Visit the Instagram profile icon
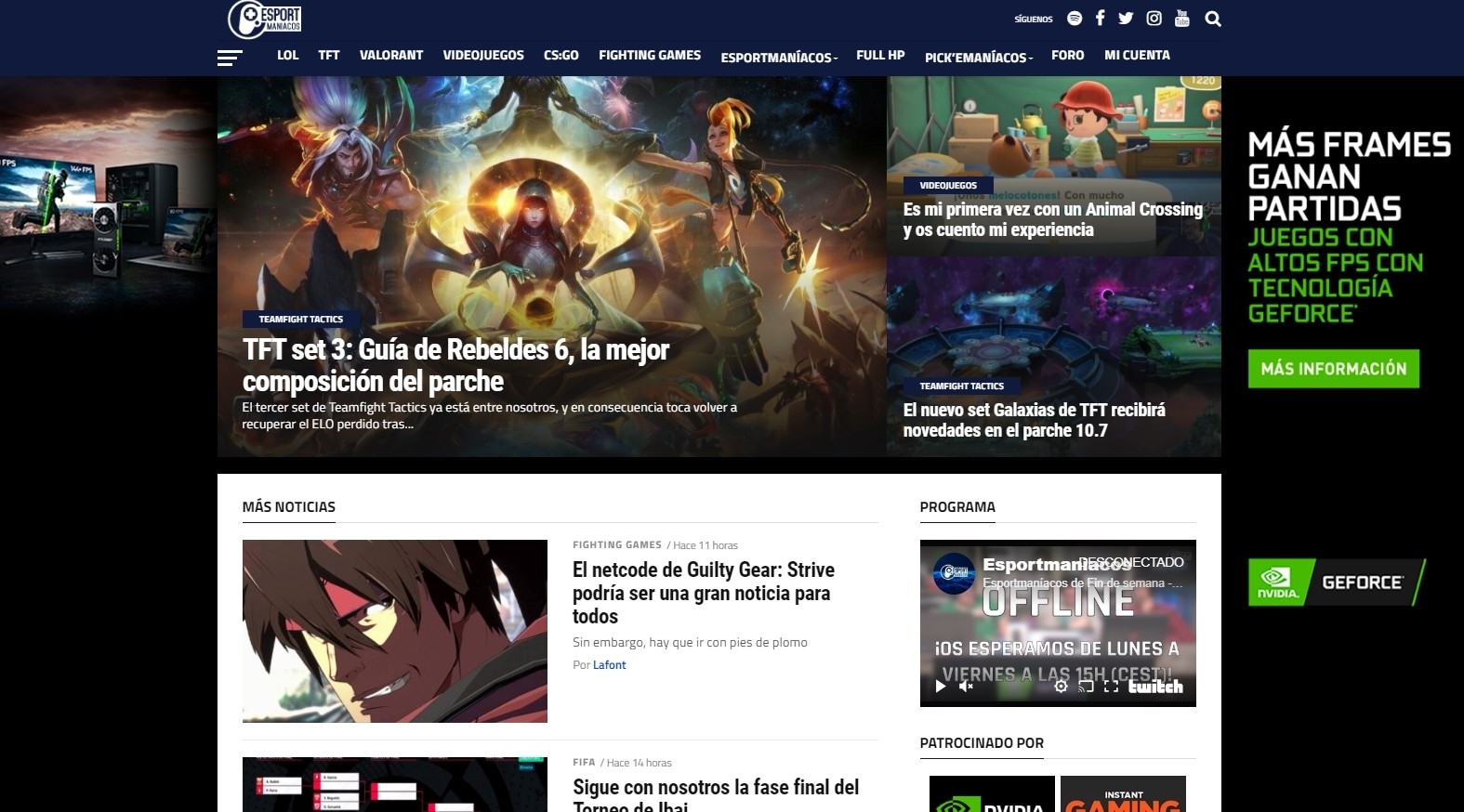This screenshot has width=1464, height=812. click(x=1154, y=19)
